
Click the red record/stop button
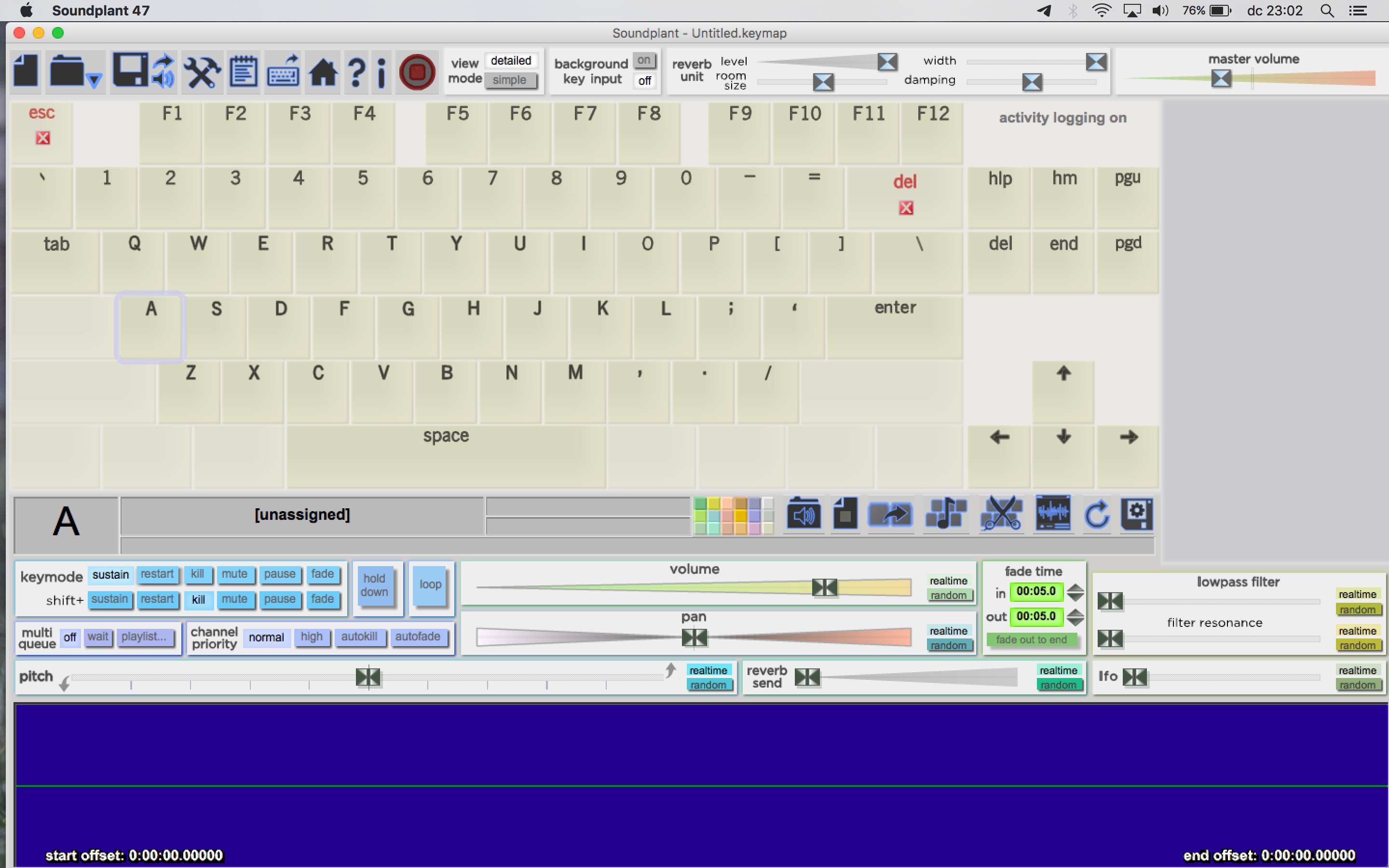point(417,71)
